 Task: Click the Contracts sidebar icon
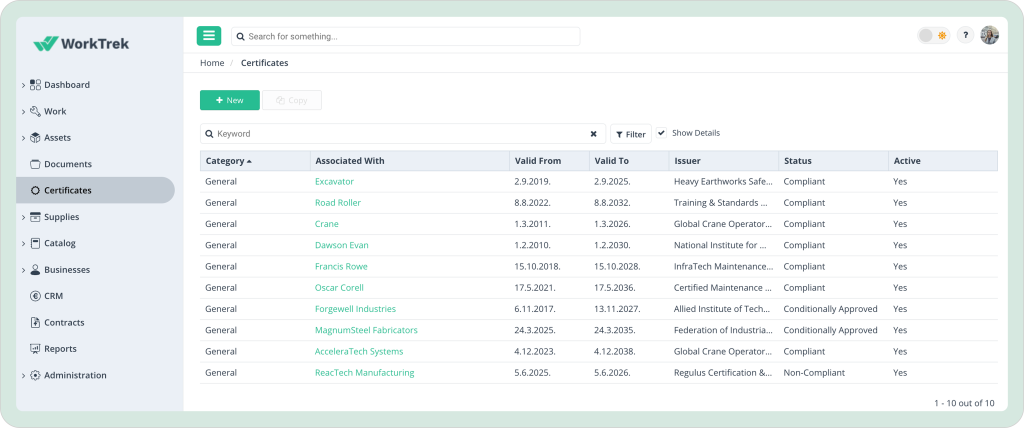[x=36, y=323]
